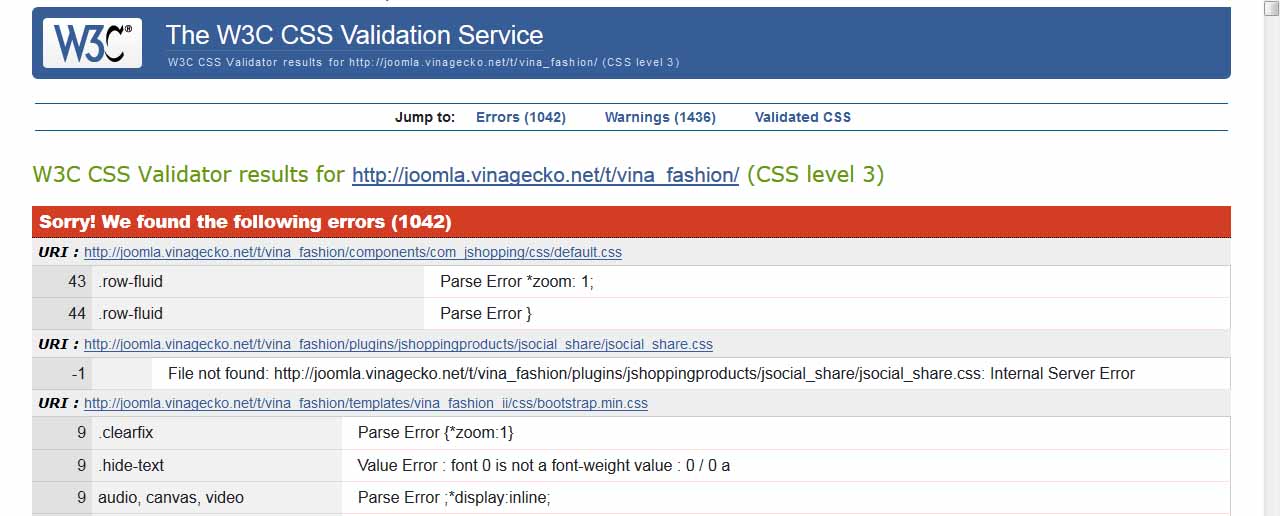Select the 'Parse Error *zoom: 1;' message
Screen dimensions: 1280x516
[x=516, y=282]
